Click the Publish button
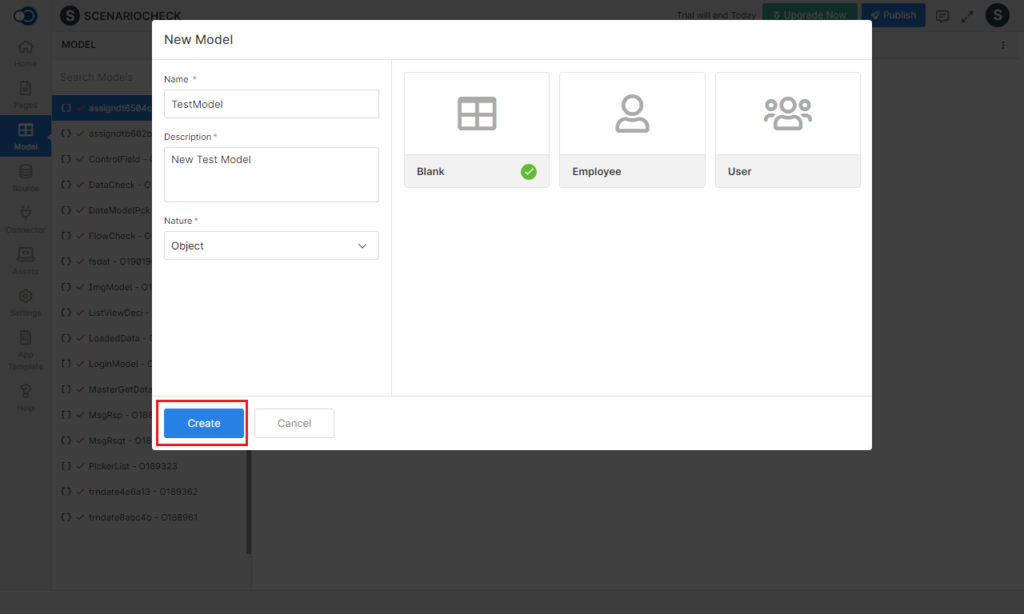This screenshot has width=1024, height=614. pyautogui.click(x=893, y=15)
